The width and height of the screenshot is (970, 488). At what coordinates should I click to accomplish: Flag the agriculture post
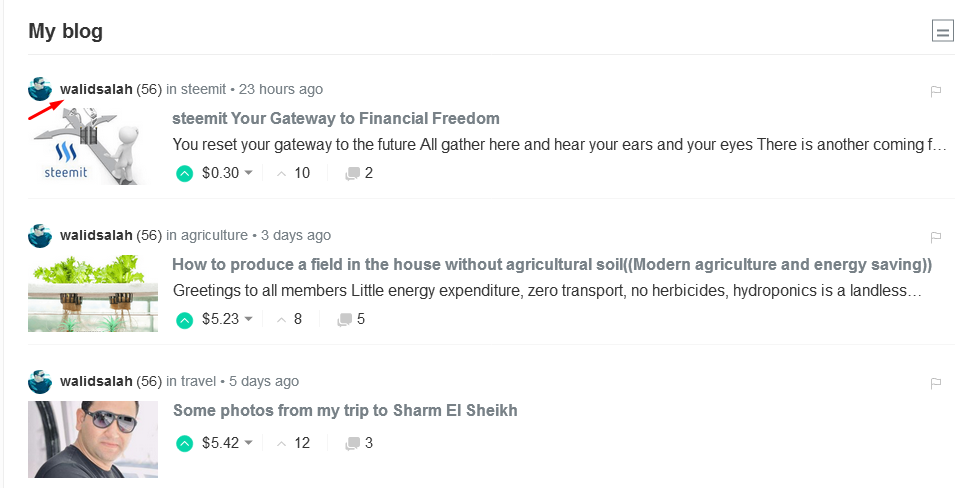[x=936, y=237]
